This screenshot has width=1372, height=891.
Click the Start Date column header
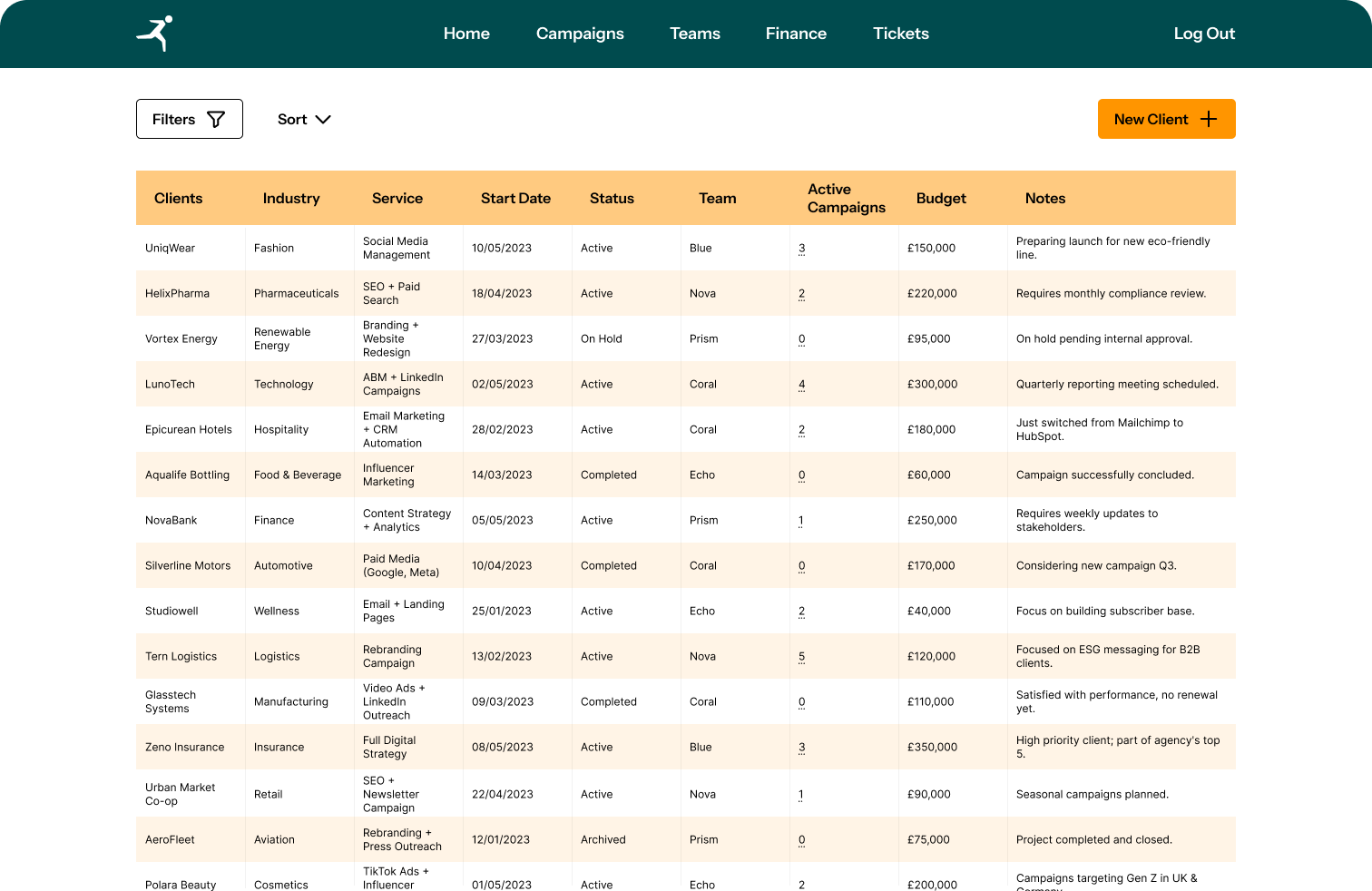(x=515, y=199)
